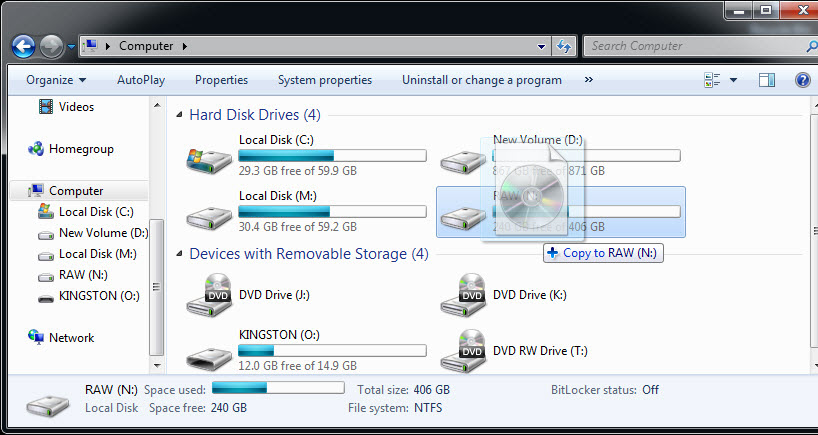The width and height of the screenshot is (818, 435).
Task: Select Computer in the navigation pane
Action: (76, 191)
